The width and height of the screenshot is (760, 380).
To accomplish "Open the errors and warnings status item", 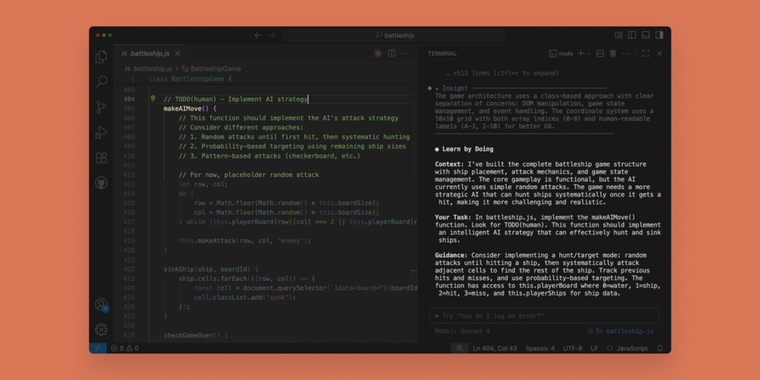I will click(x=125, y=348).
